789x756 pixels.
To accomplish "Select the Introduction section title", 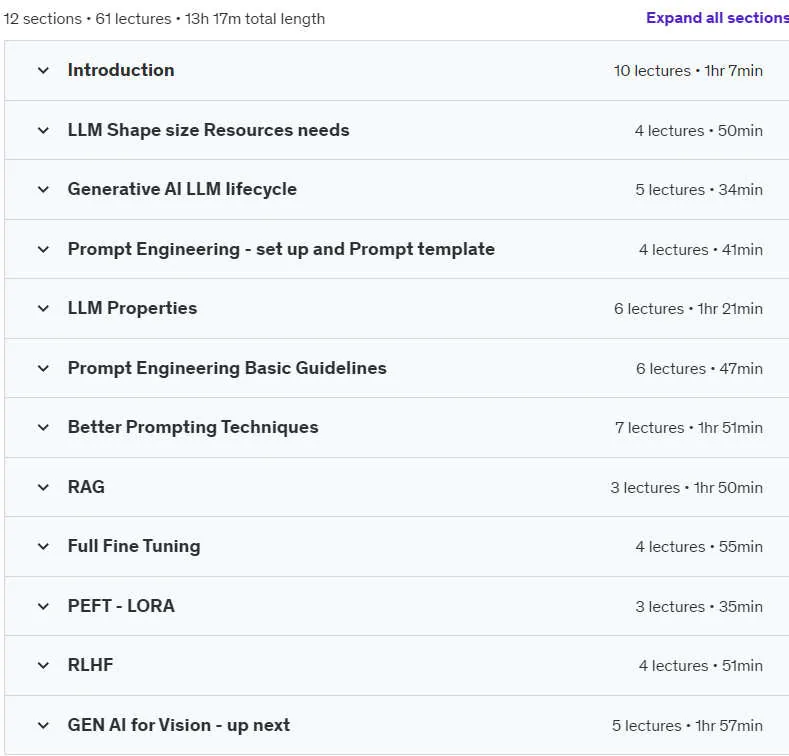I will pos(121,70).
